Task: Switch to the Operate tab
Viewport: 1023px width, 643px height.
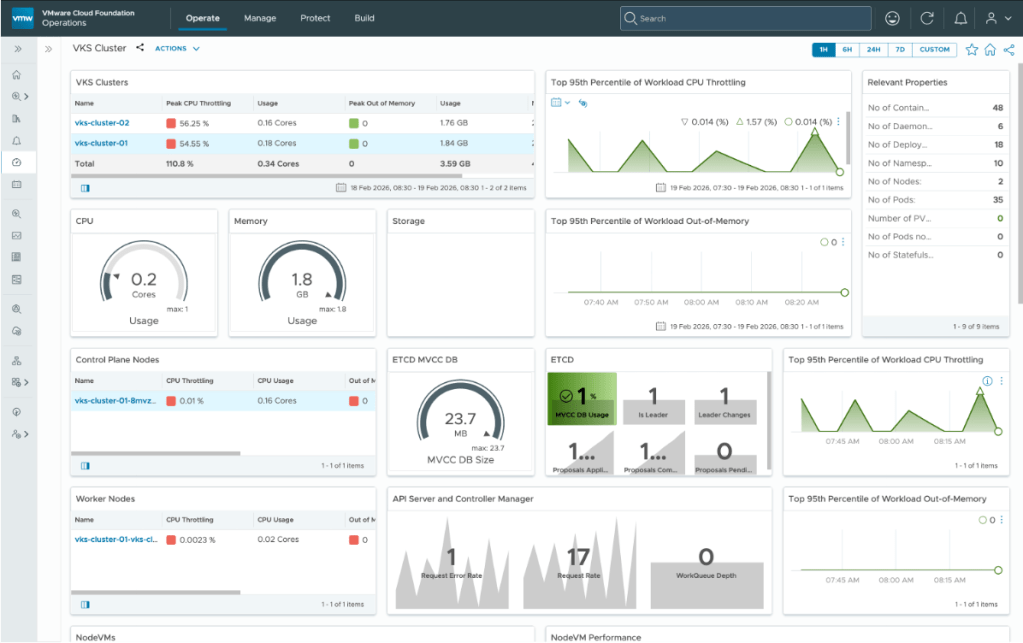Action: click(202, 18)
